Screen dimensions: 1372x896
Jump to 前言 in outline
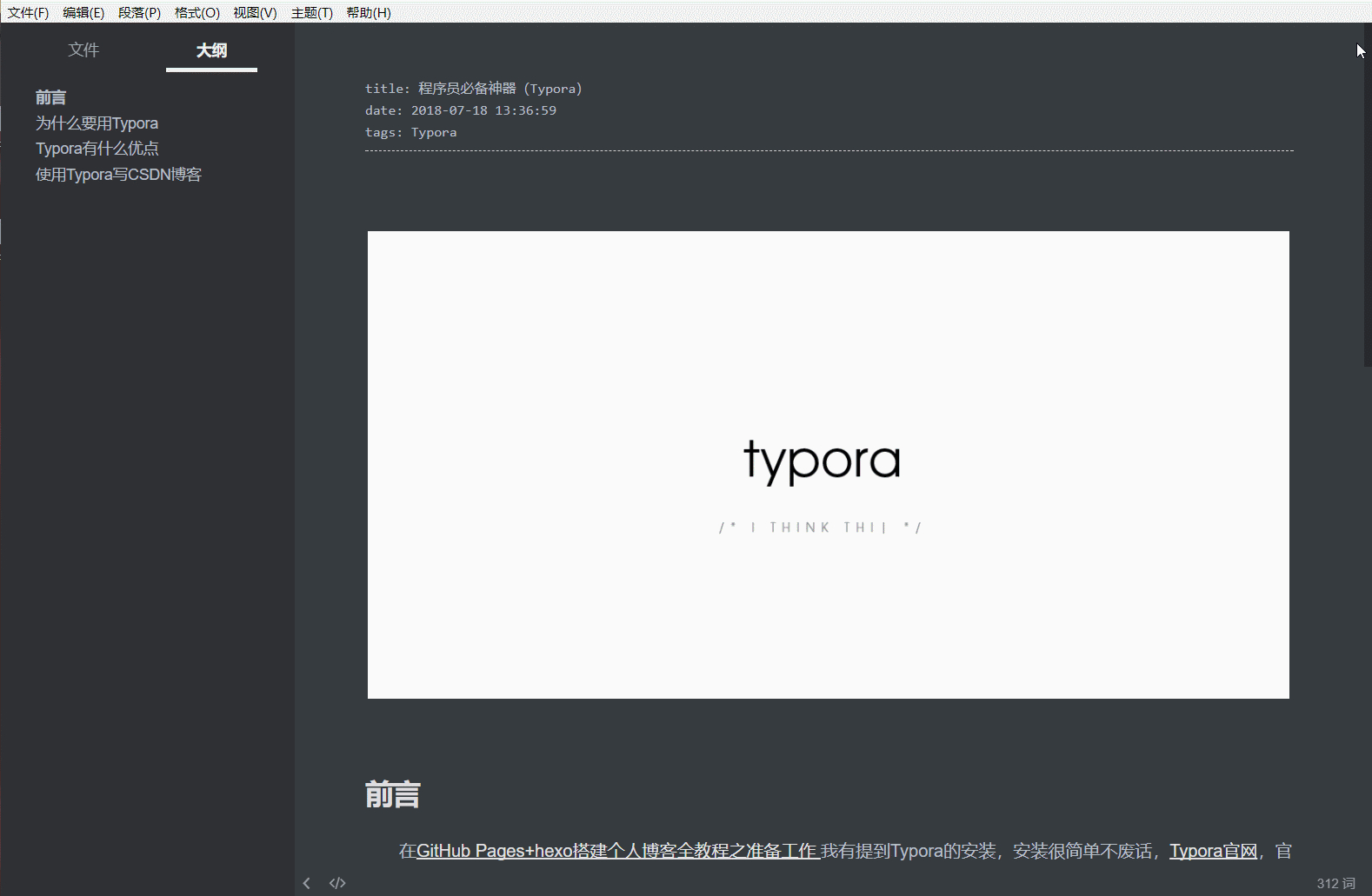pyautogui.click(x=50, y=97)
